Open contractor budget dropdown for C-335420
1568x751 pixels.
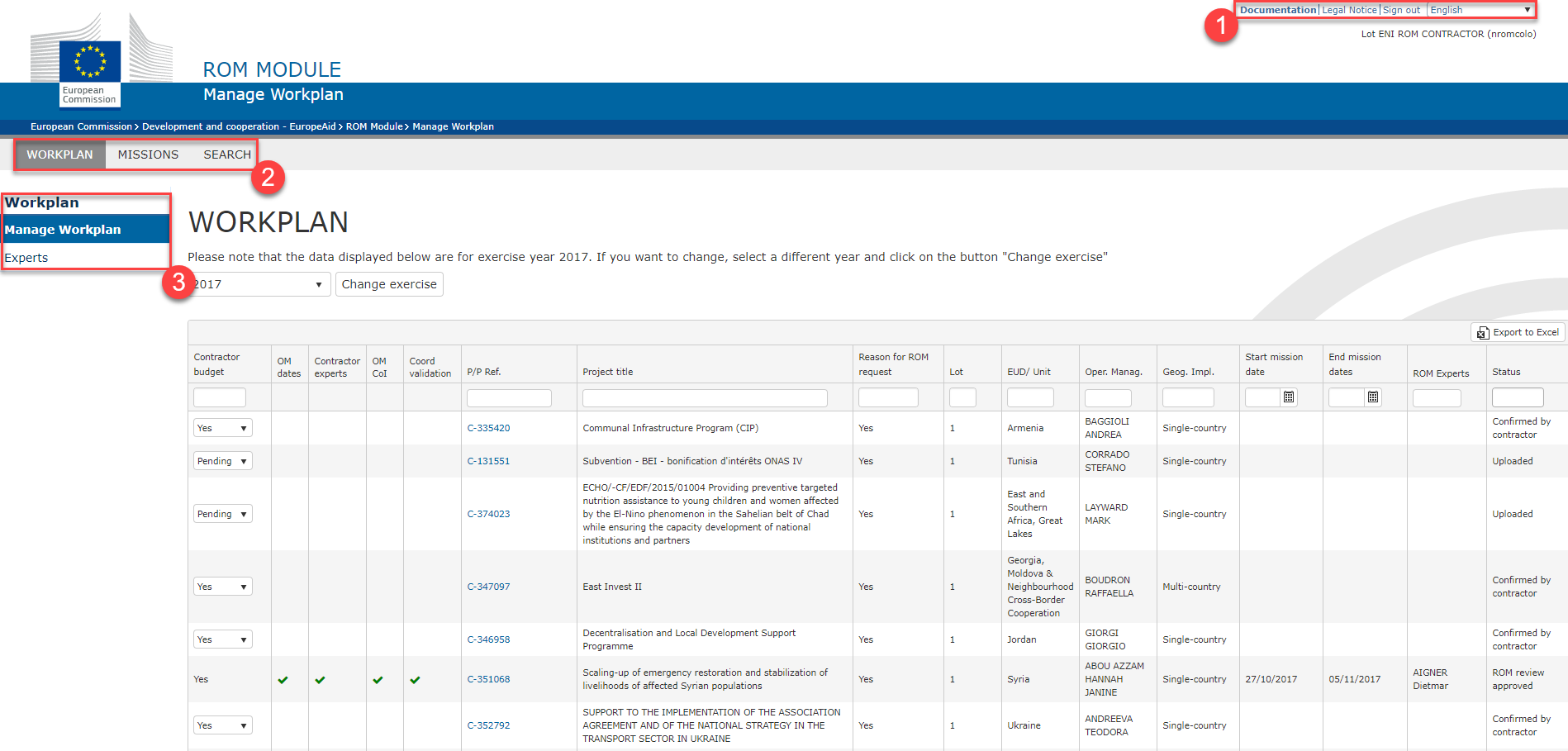(x=223, y=428)
